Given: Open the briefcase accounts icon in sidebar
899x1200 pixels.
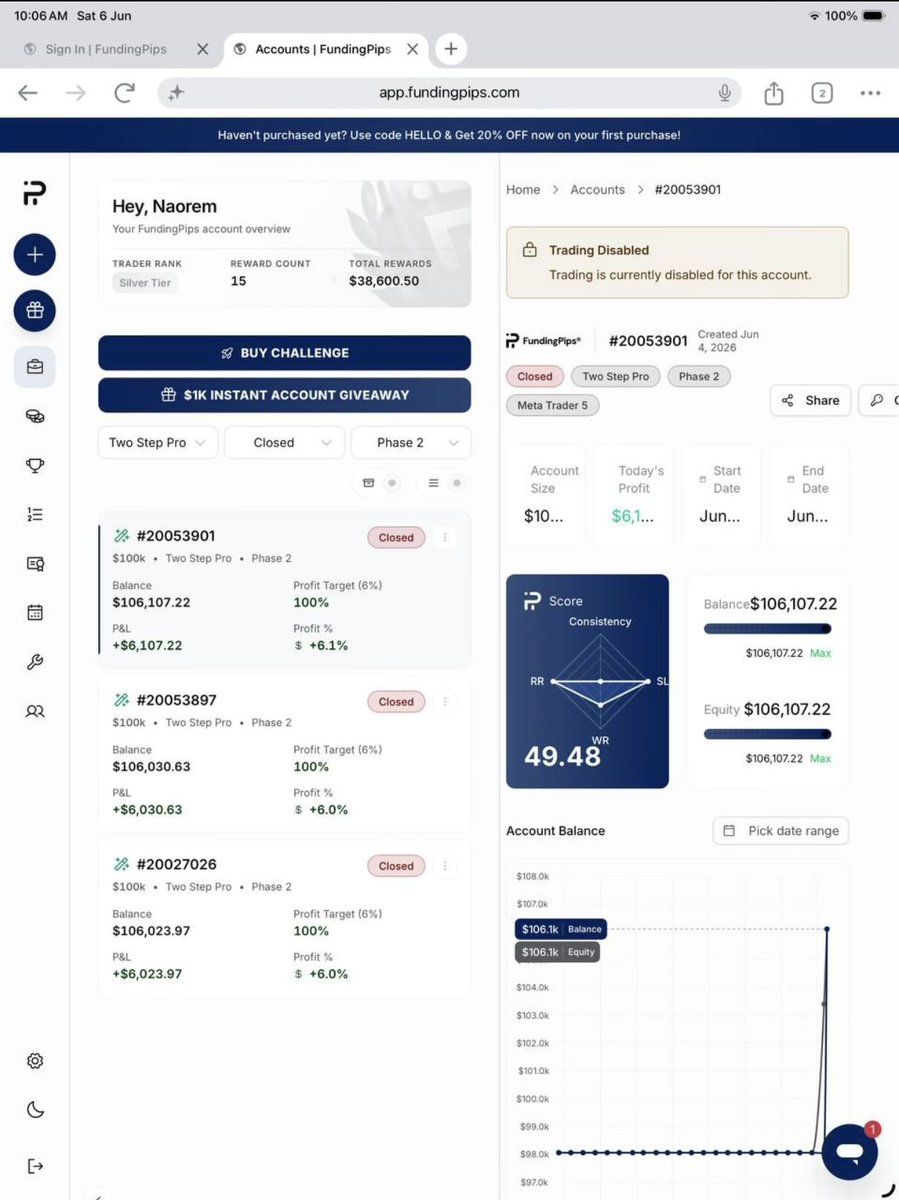Looking at the screenshot, I should [x=35, y=367].
